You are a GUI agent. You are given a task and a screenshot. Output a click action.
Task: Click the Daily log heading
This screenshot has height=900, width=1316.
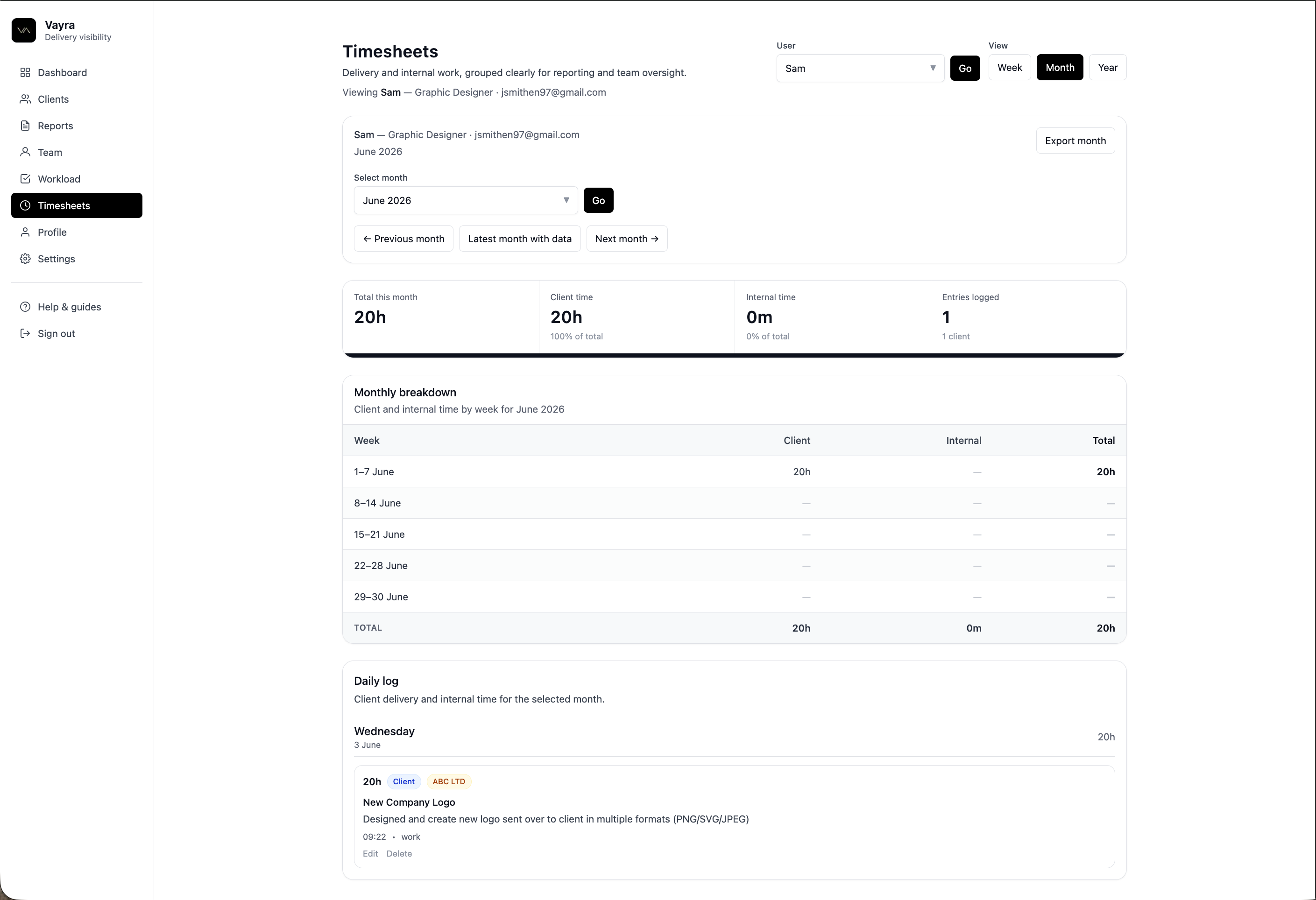pyautogui.click(x=376, y=681)
